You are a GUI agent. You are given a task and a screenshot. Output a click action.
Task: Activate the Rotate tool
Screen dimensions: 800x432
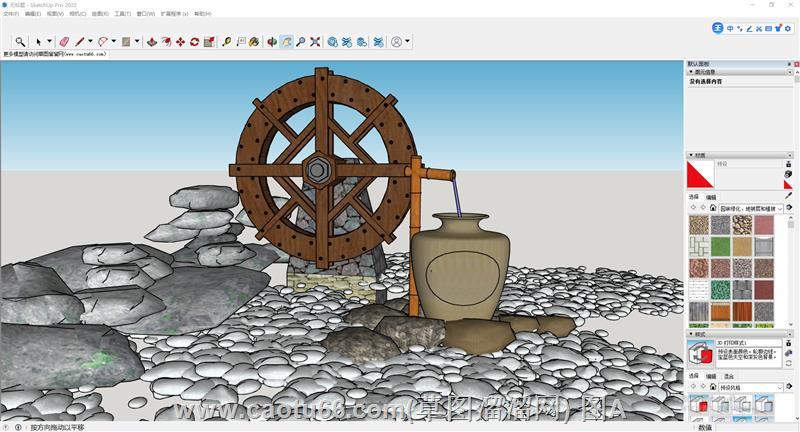(194, 42)
